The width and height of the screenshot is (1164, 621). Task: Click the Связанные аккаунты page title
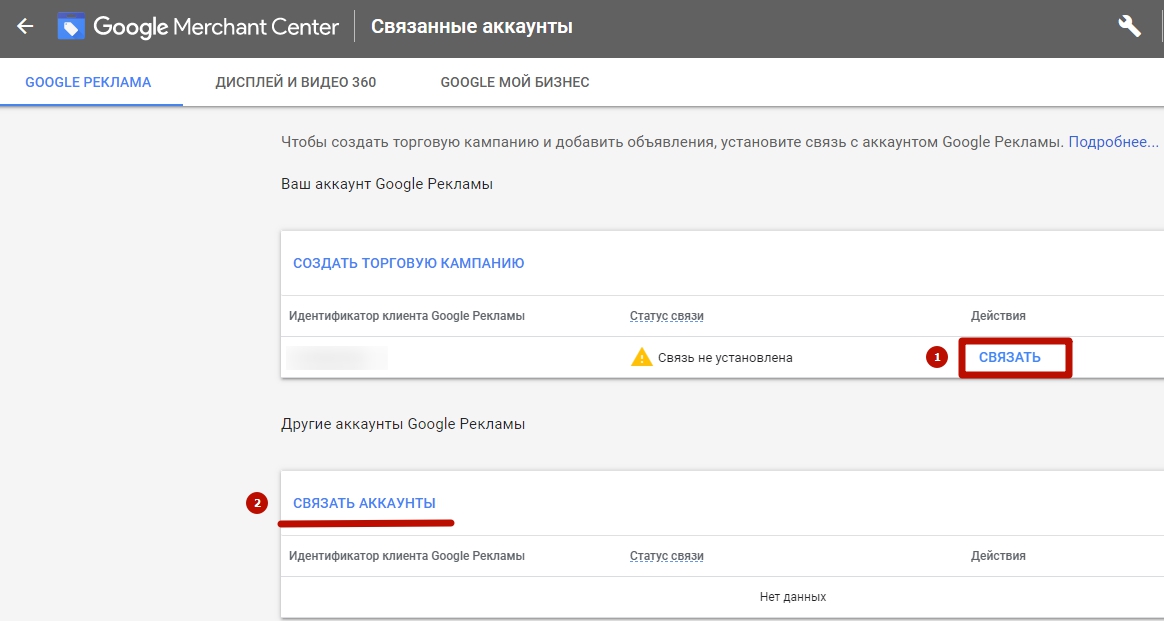pyautogui.click(x=472, y=27)
